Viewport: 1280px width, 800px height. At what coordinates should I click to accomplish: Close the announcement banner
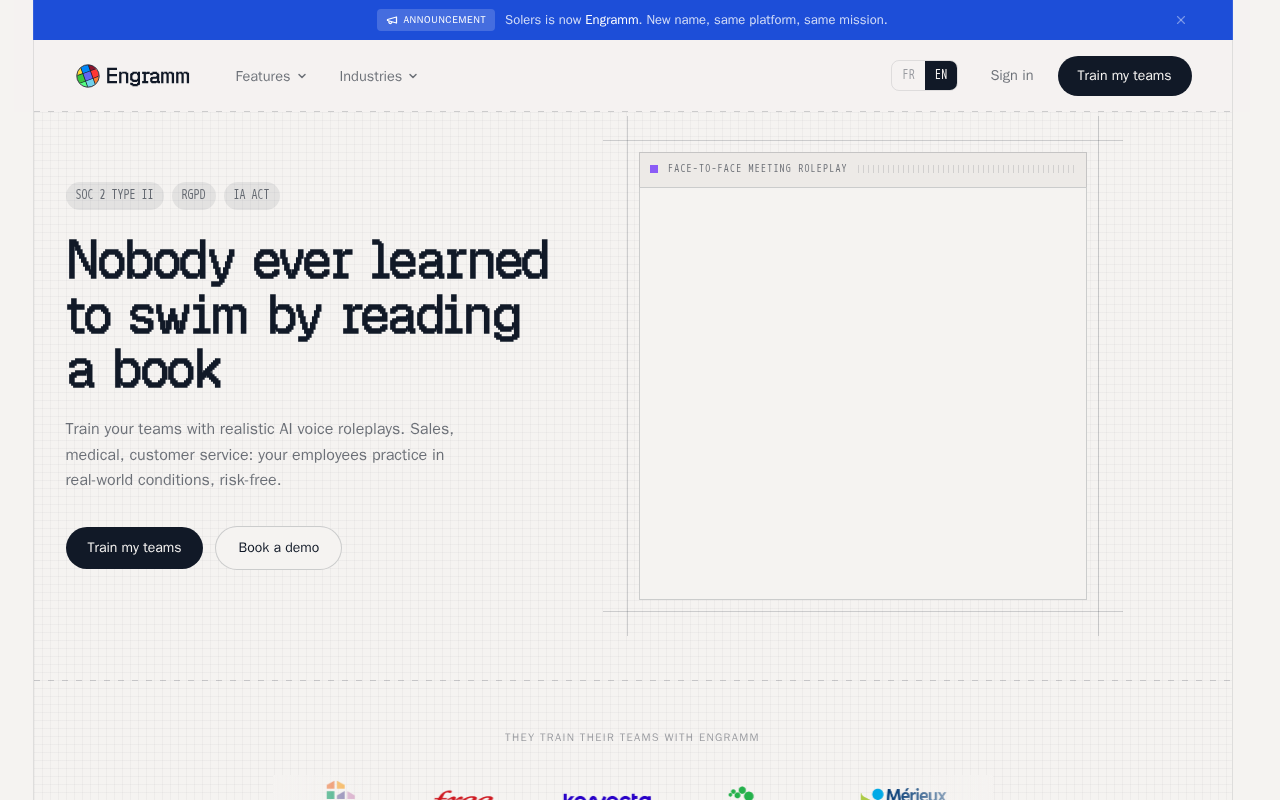coord(1181,20)
